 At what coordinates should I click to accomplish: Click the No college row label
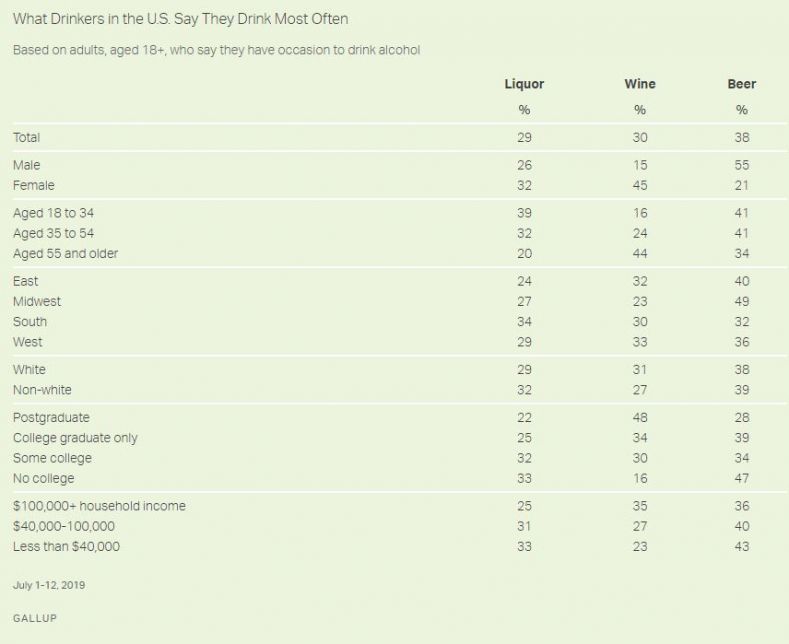43,478
